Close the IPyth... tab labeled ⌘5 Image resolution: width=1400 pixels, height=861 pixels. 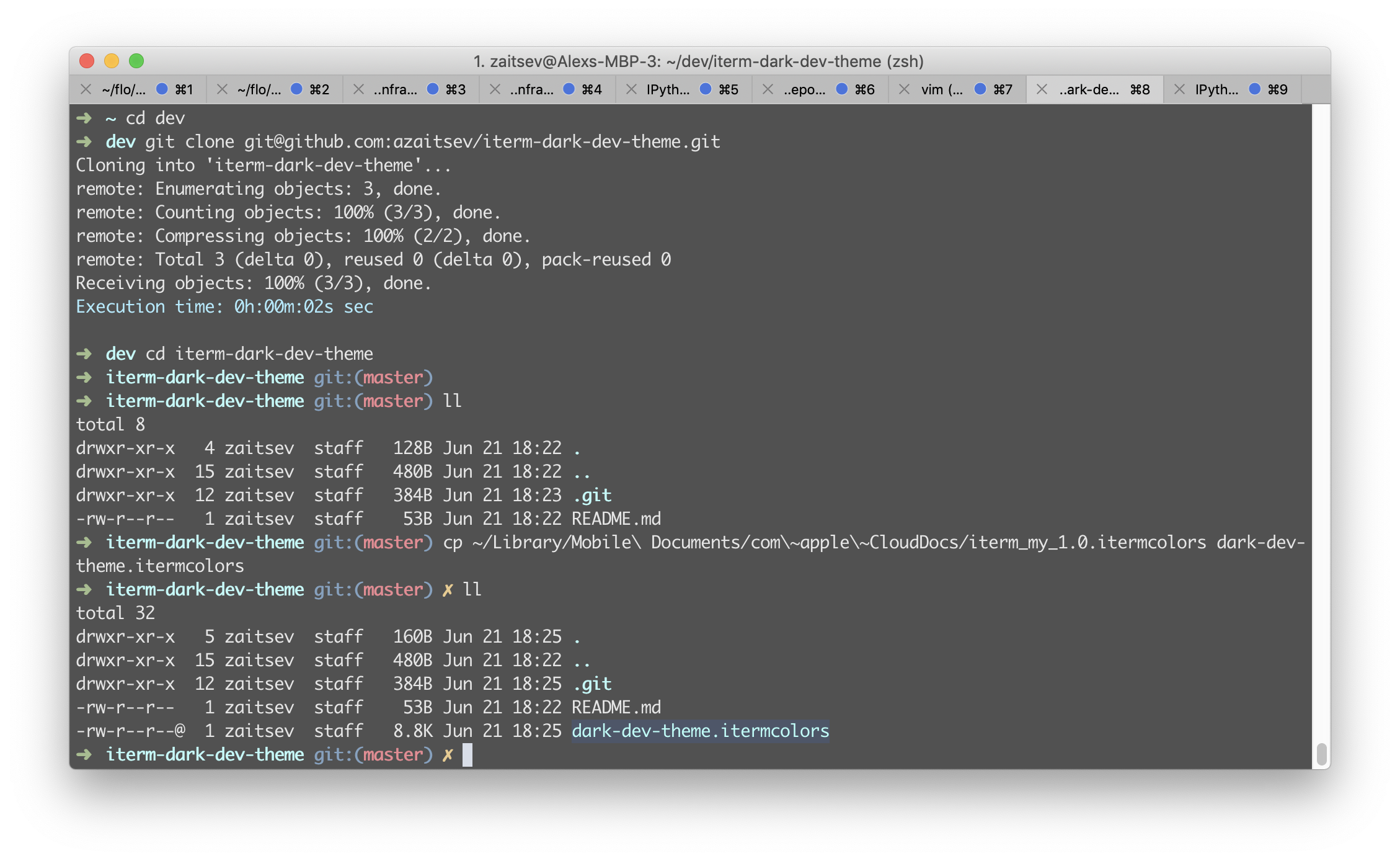tap(631, 89)
